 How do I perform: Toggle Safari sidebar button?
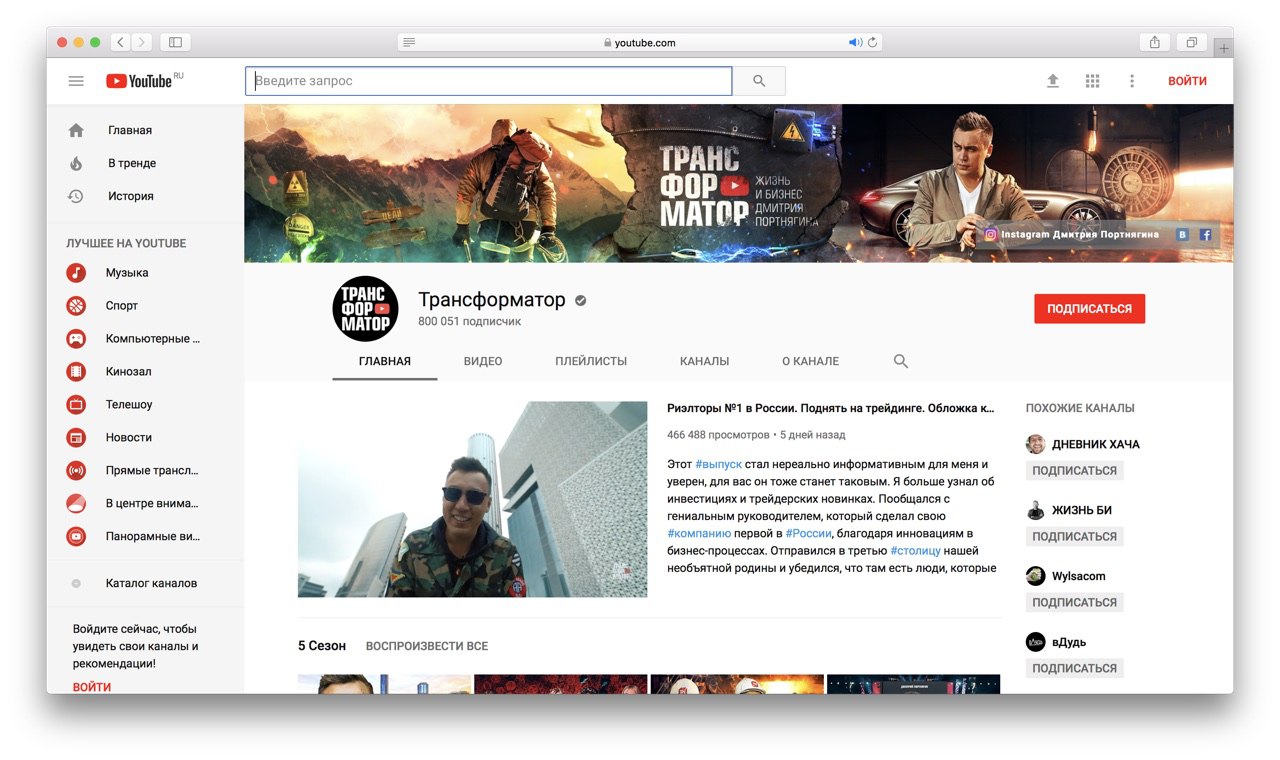click(175, 42)
